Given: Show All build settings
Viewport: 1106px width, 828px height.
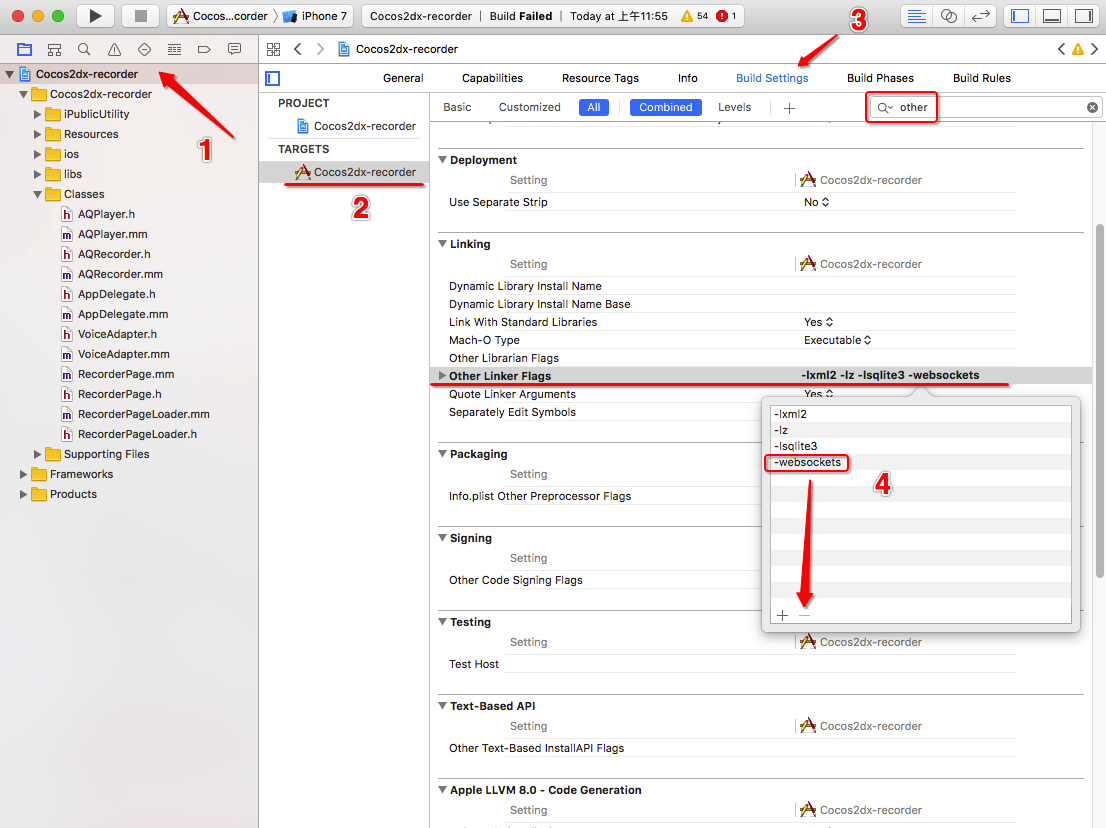Looking at the screenshot, I should tap(594, 107).
